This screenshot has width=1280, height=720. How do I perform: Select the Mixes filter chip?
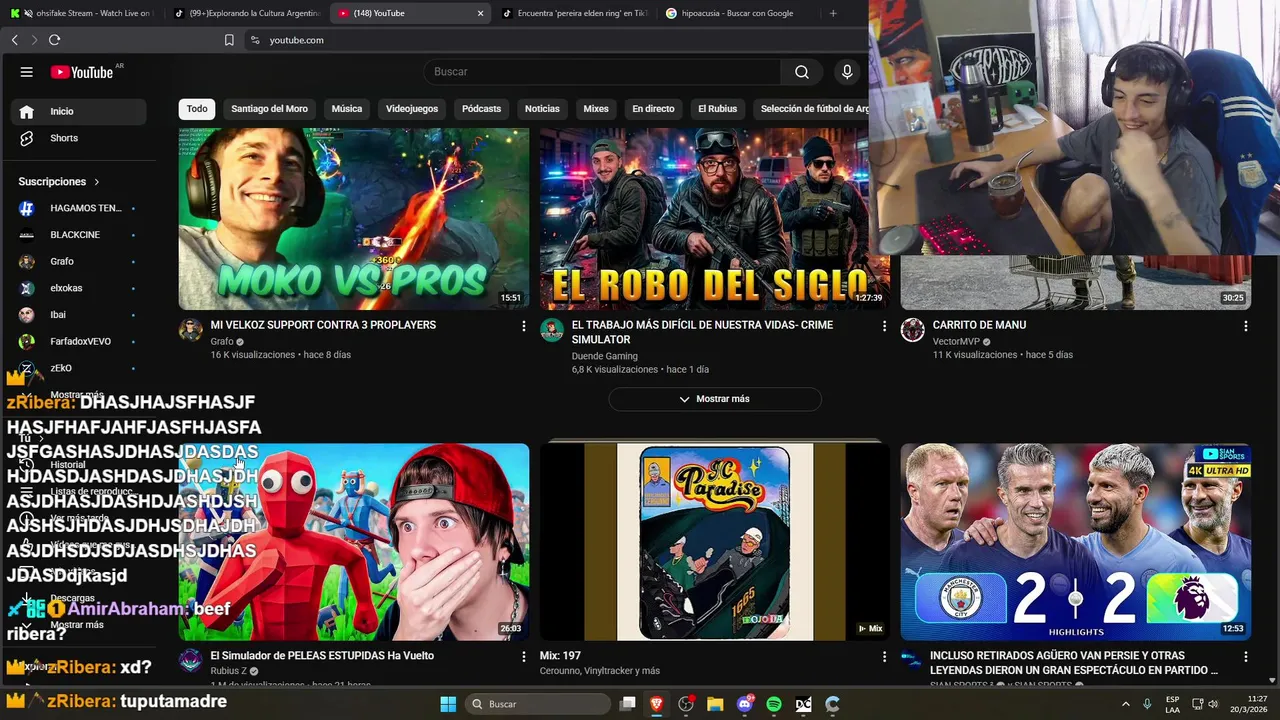tap(596, 109)
